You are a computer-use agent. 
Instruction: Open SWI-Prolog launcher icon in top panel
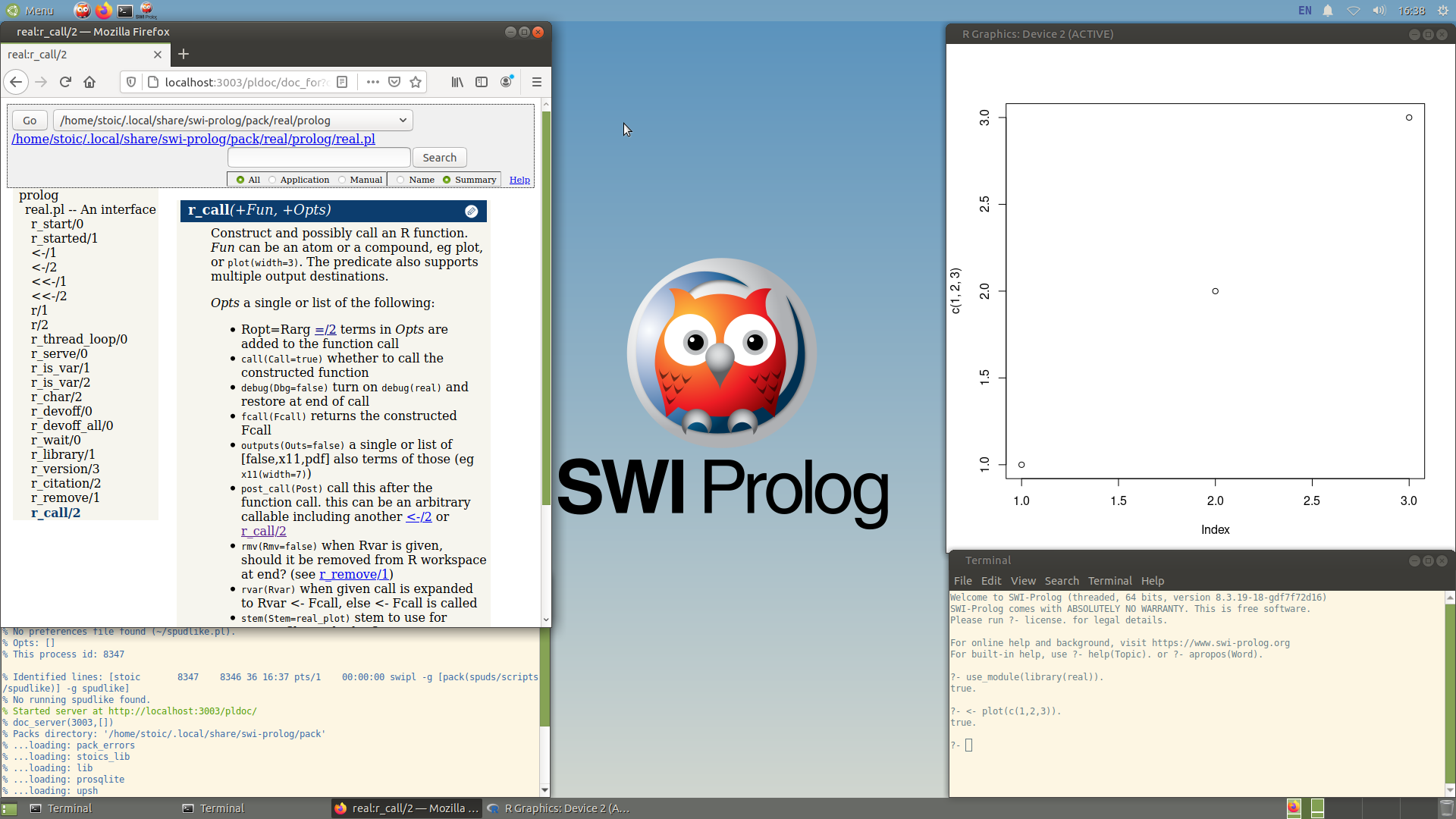coord(147,11)
